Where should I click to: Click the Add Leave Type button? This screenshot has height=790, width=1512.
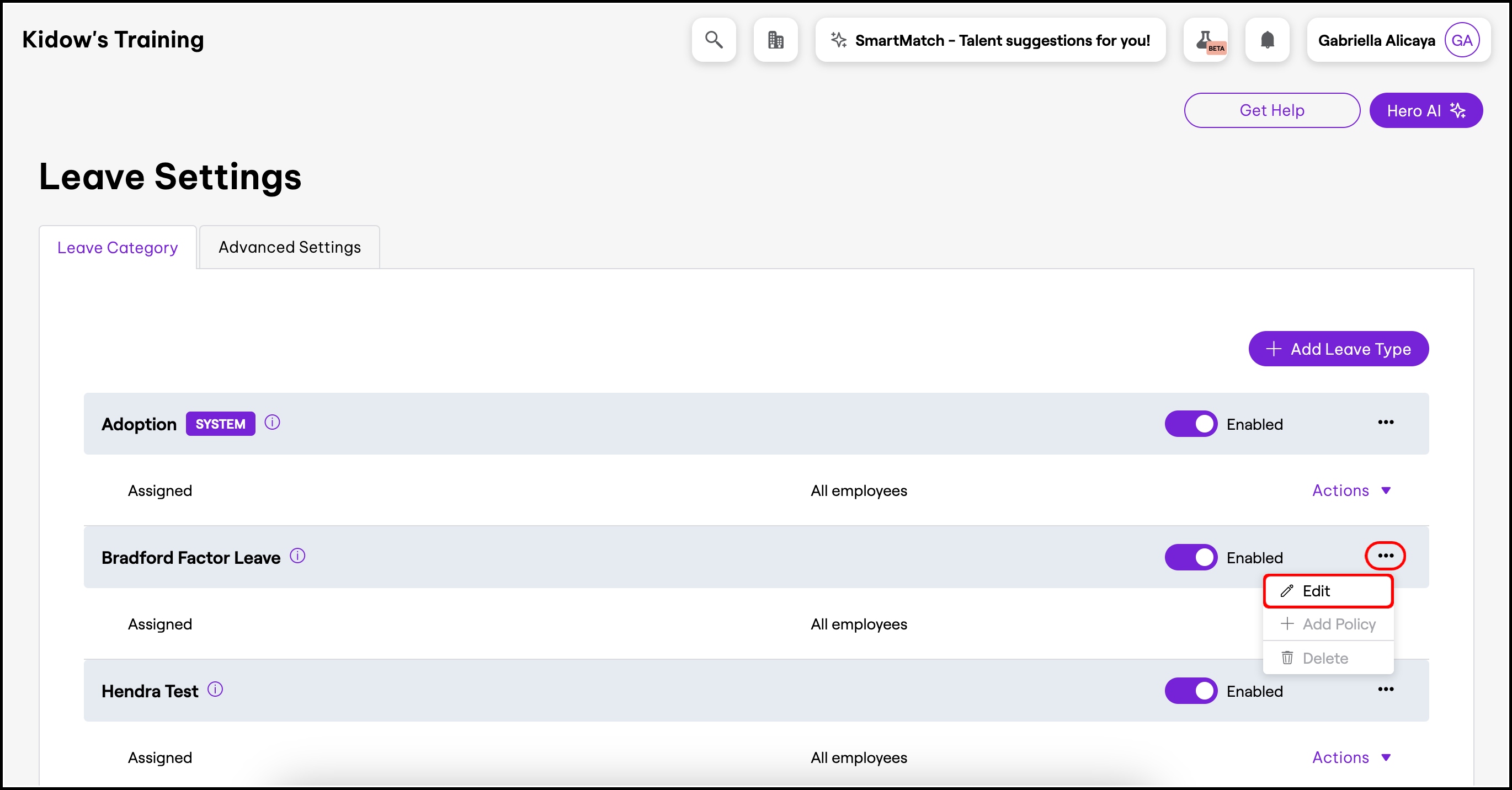point(1338,349)
